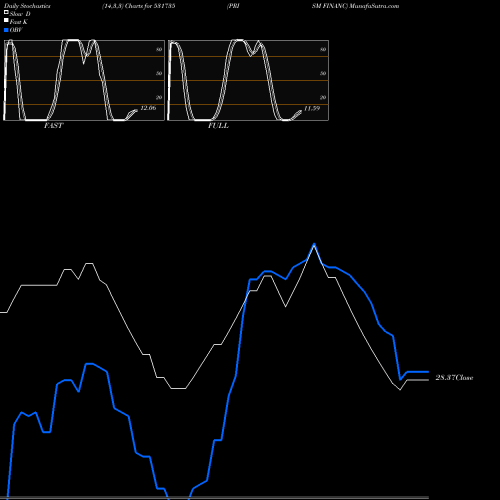Click the 80 level label in FAST chart
This screenshot has height=500, width=500.
[159, 49]
